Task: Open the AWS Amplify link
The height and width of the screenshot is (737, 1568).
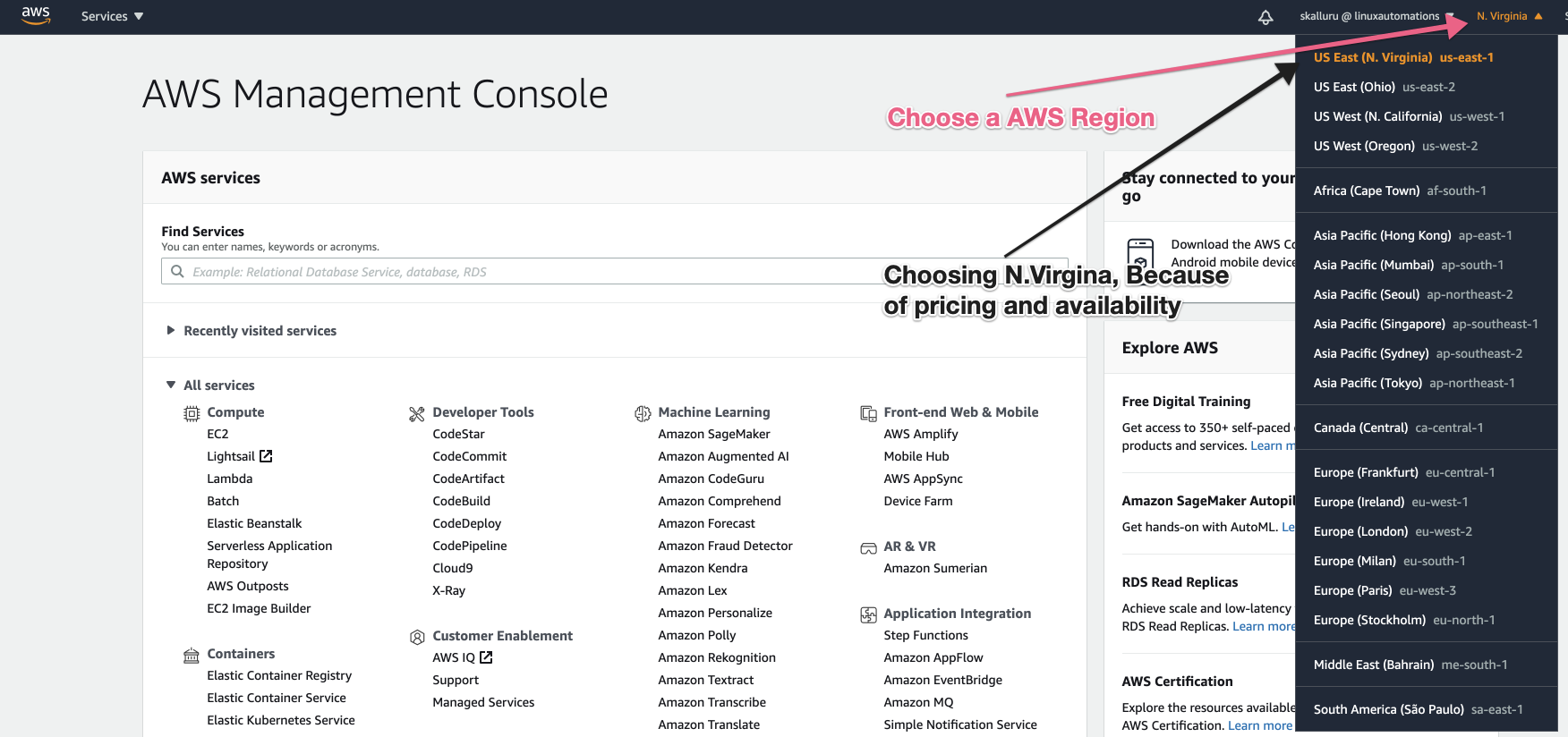Action: pyautogui.click(x=921, y=434)
